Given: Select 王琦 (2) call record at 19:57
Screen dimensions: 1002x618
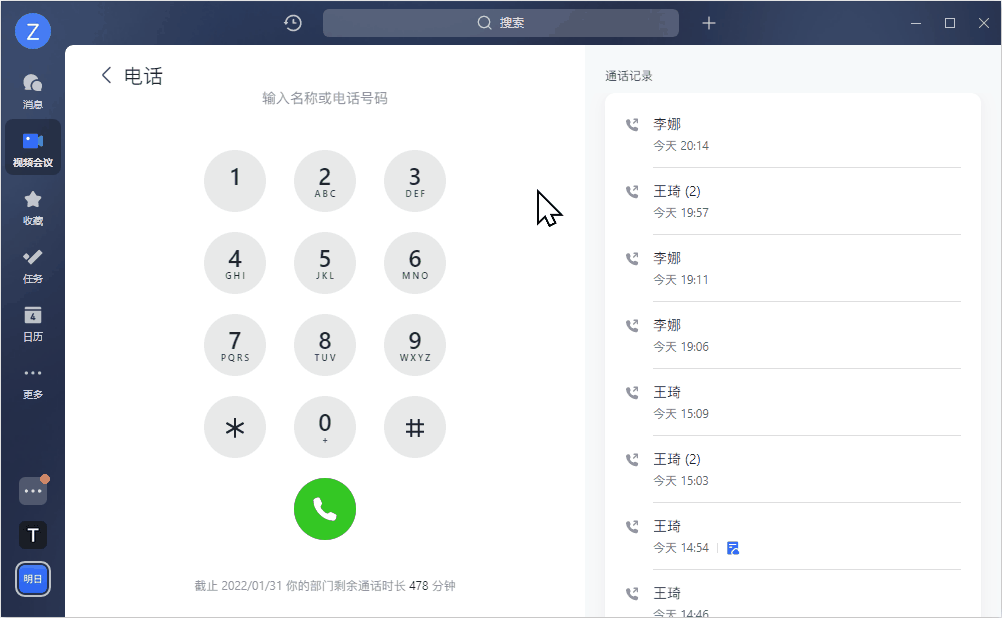Looking at the screenshot, I should point(792,201).
